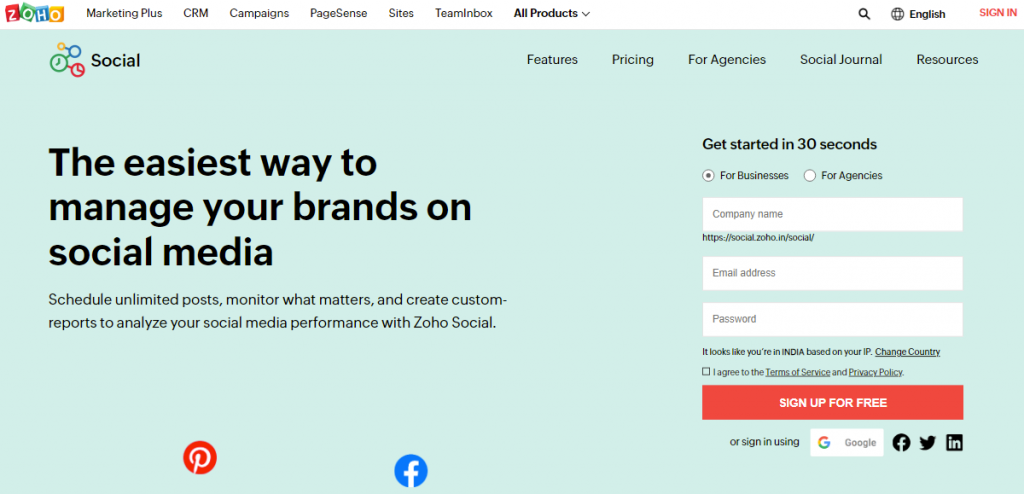
Task: Sign in using the black Facebook icon
Action: pyautogui.click(x=901, y=442)
